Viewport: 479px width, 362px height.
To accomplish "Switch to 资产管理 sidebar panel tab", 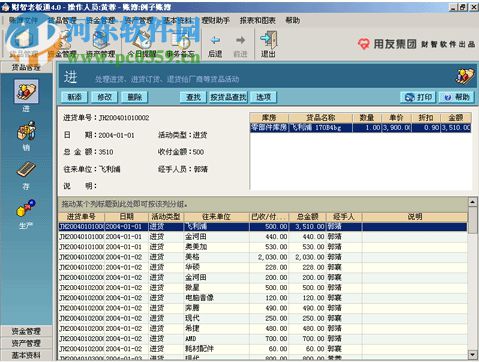I will coord(26,343).
